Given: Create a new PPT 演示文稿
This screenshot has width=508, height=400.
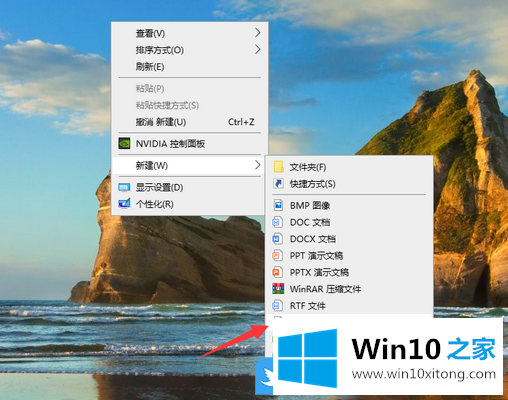Looking at the screenshot, I should click(349, 256).
